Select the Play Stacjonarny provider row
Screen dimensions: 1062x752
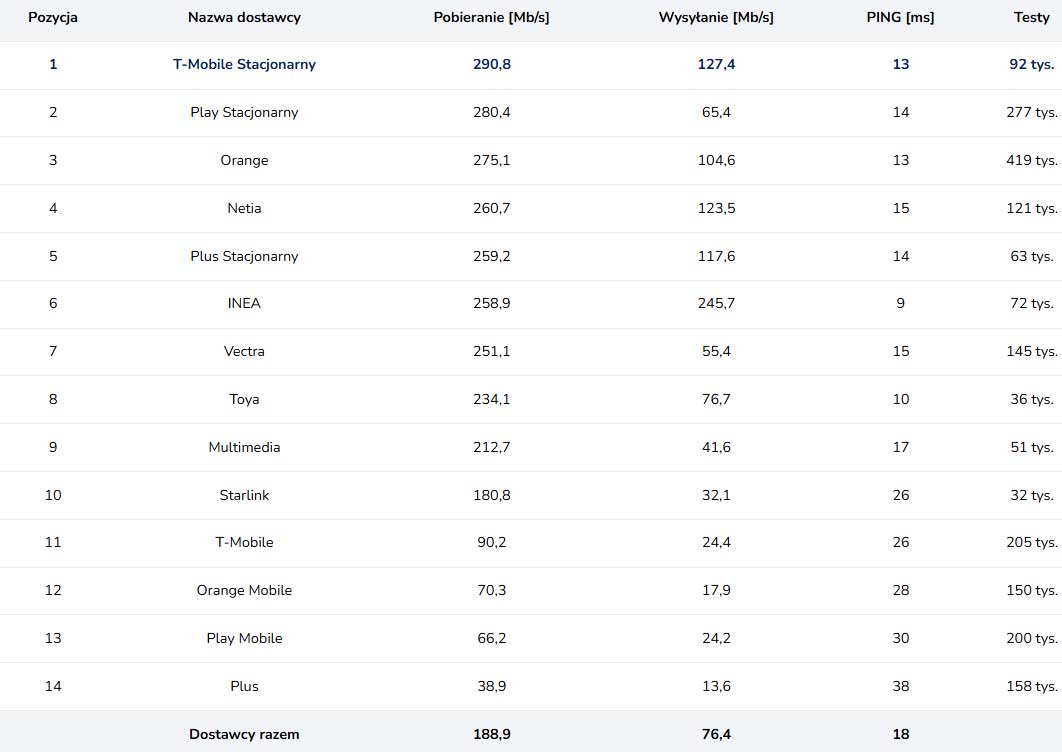[244, 112]
